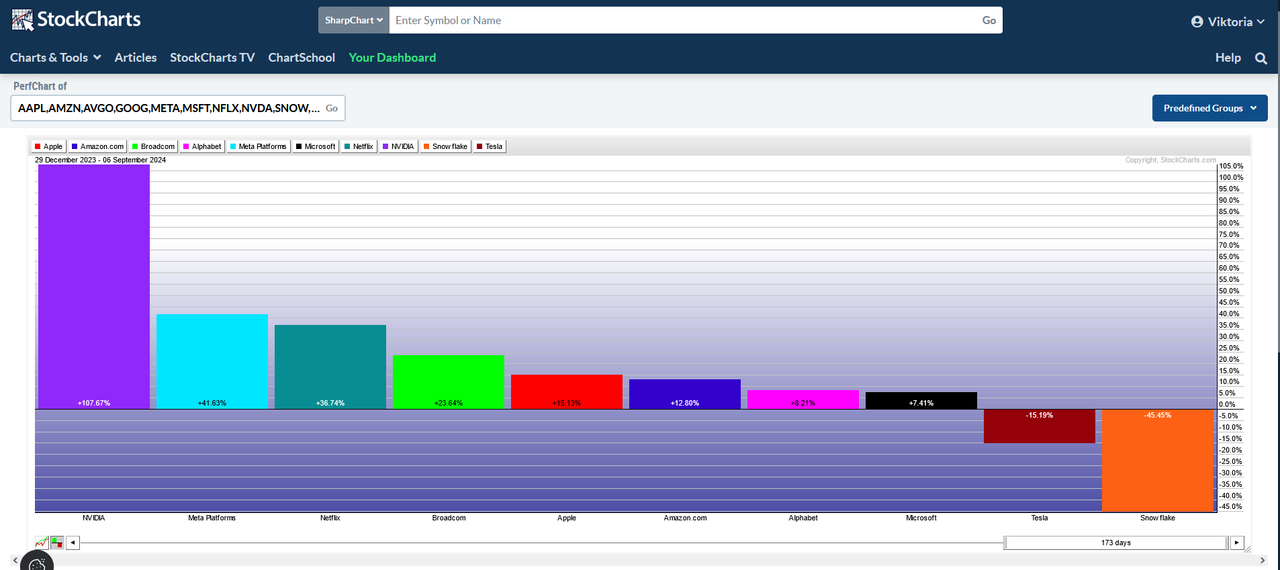The image size is (1280, 570).
Task: Toggle Netflix in the chart legend
Action: 358,146
